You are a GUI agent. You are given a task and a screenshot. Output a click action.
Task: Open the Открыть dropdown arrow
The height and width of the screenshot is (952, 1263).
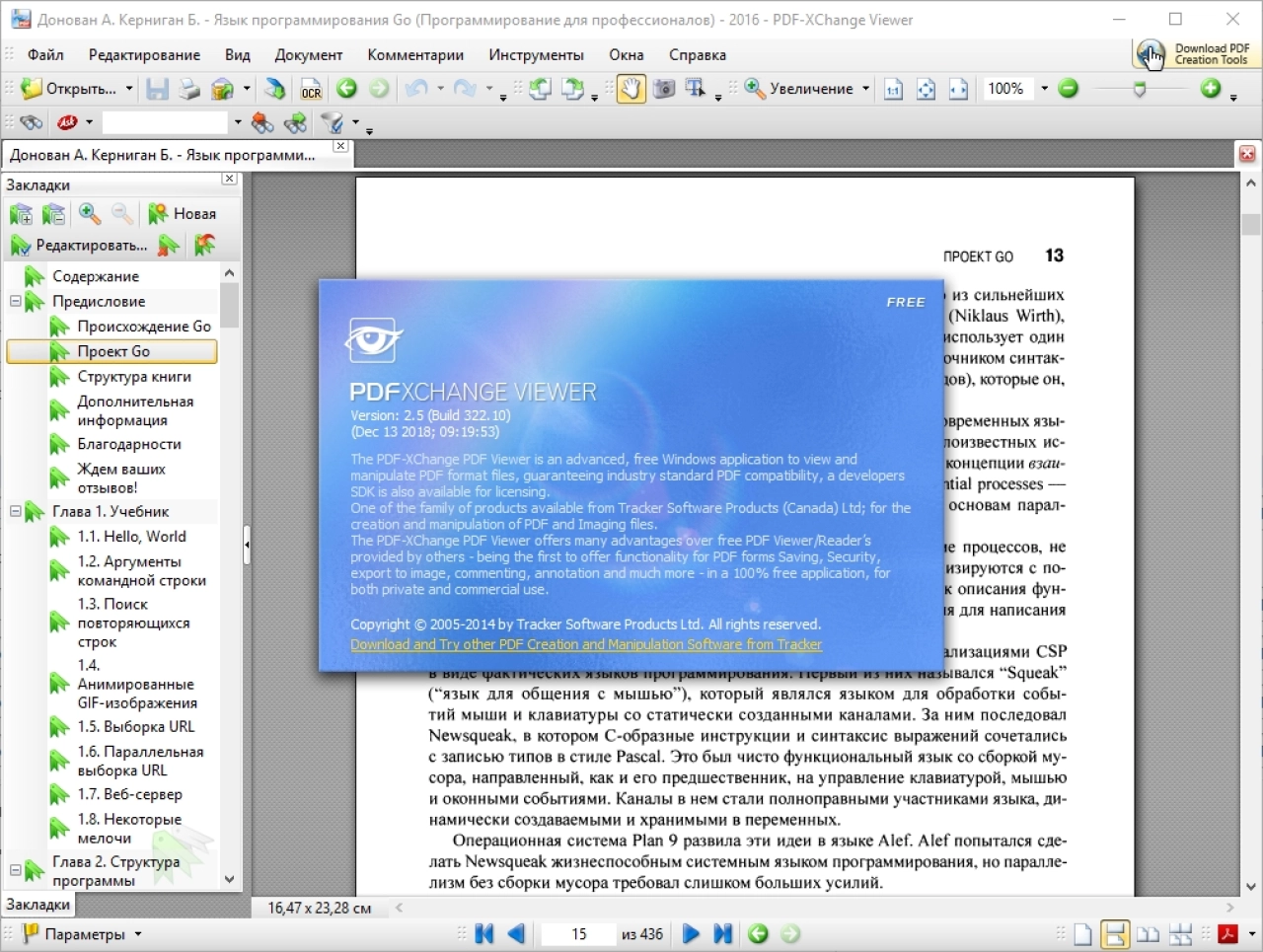click(x=128, y=89)
